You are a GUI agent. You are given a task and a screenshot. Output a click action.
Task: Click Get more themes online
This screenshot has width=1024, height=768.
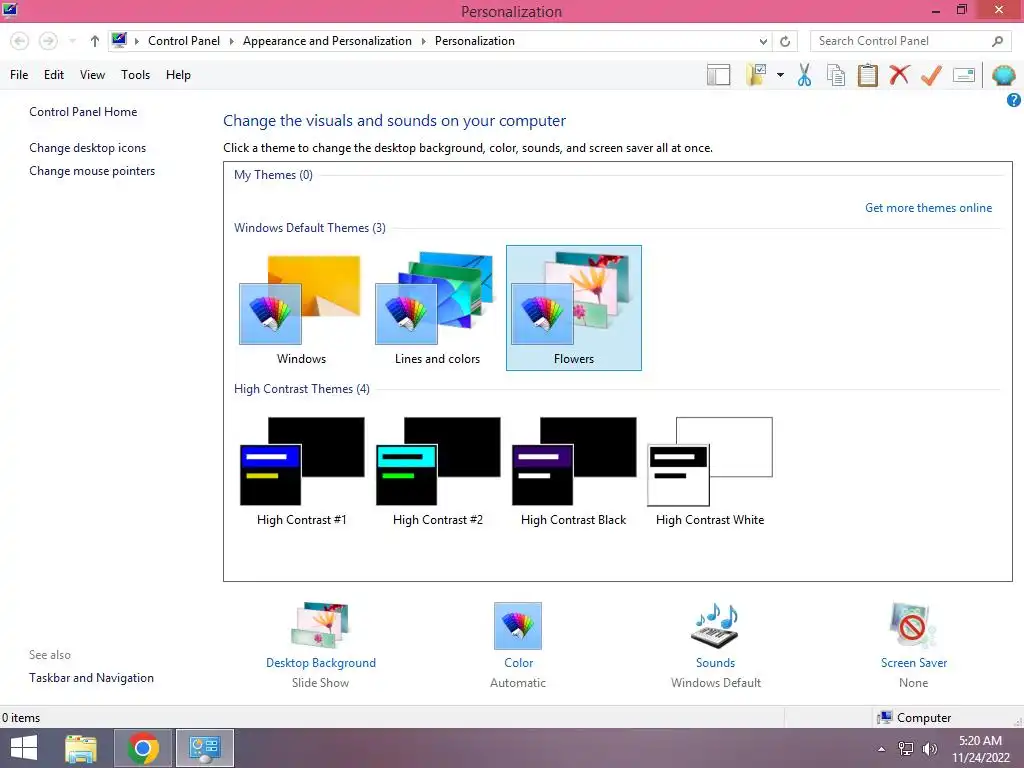(928, 208)
